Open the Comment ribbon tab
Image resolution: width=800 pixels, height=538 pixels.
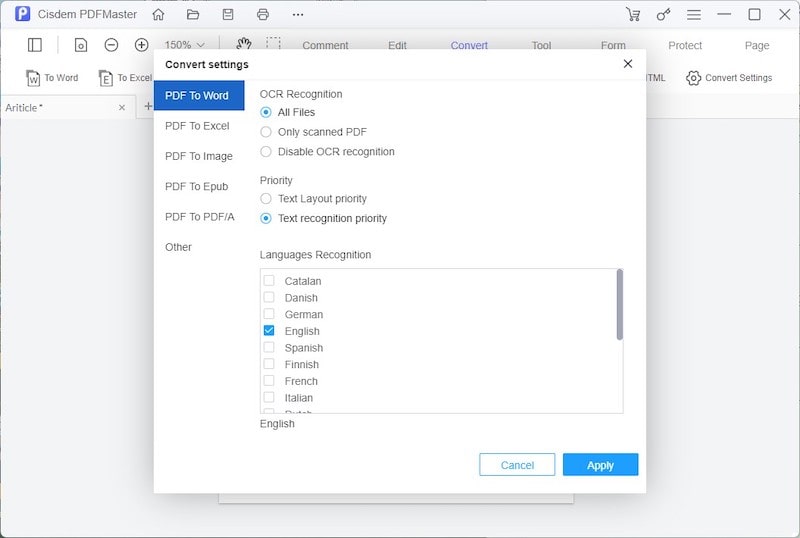tap(326, 45)
